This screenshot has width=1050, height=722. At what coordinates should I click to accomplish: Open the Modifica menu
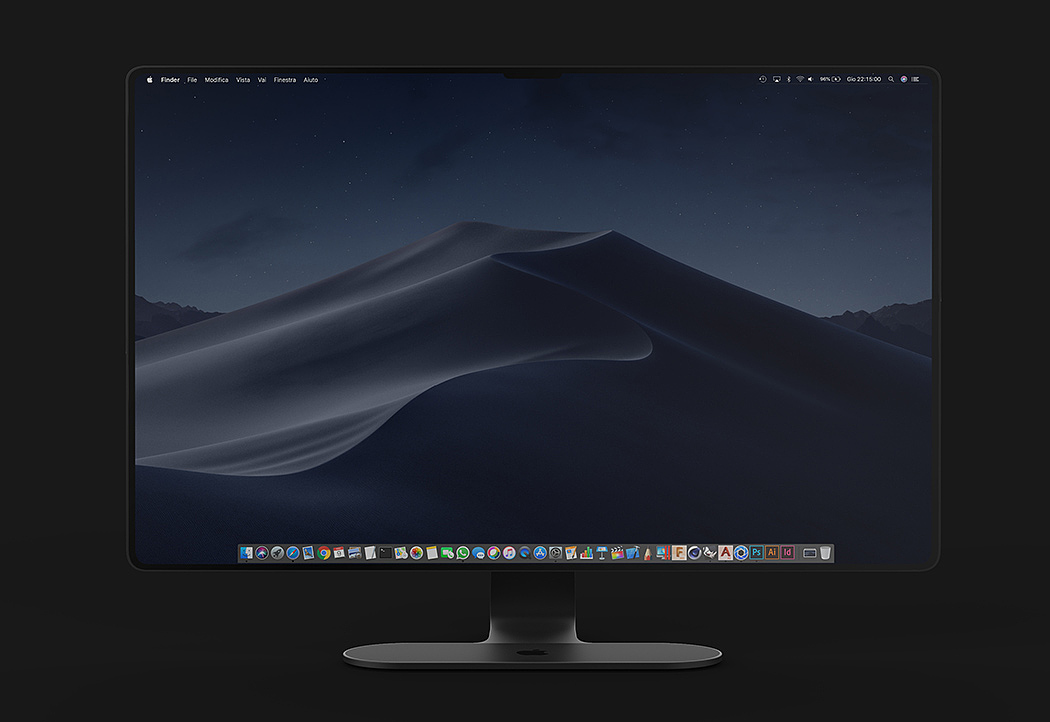pos(216,80)
